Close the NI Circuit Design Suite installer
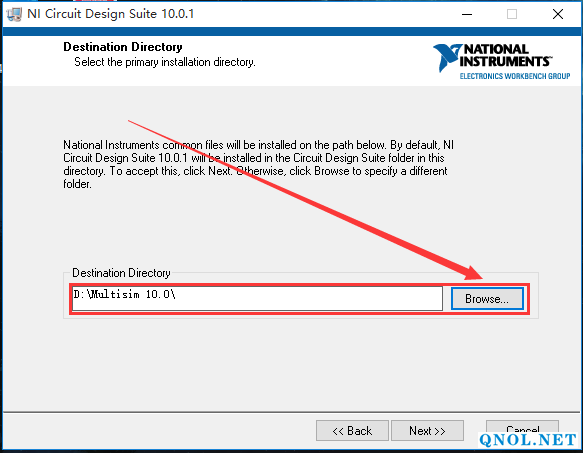Viewport: 583px width, 453px height. click(x=558, y=15)
